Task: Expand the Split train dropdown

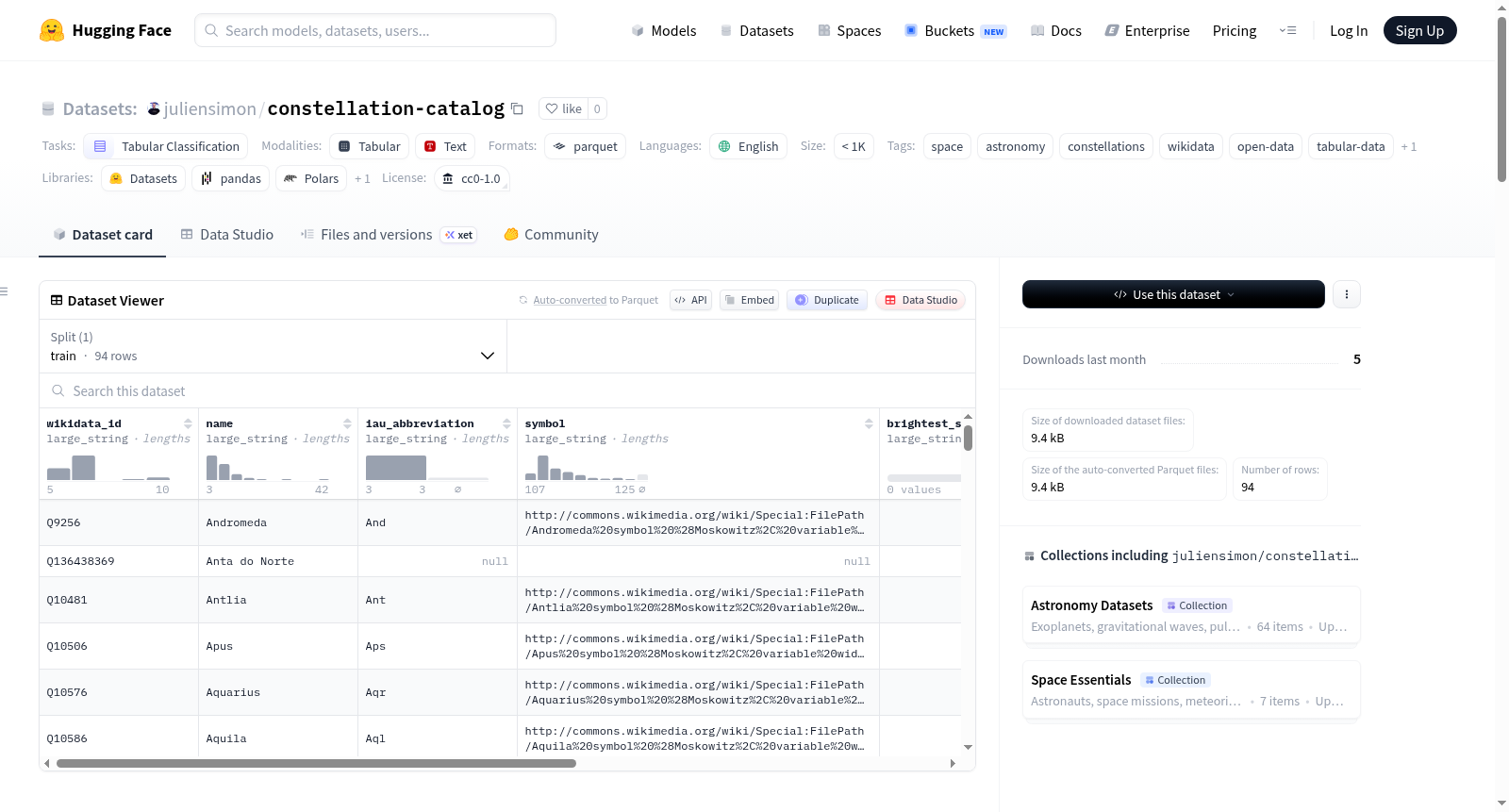Action: pos(273,346)
